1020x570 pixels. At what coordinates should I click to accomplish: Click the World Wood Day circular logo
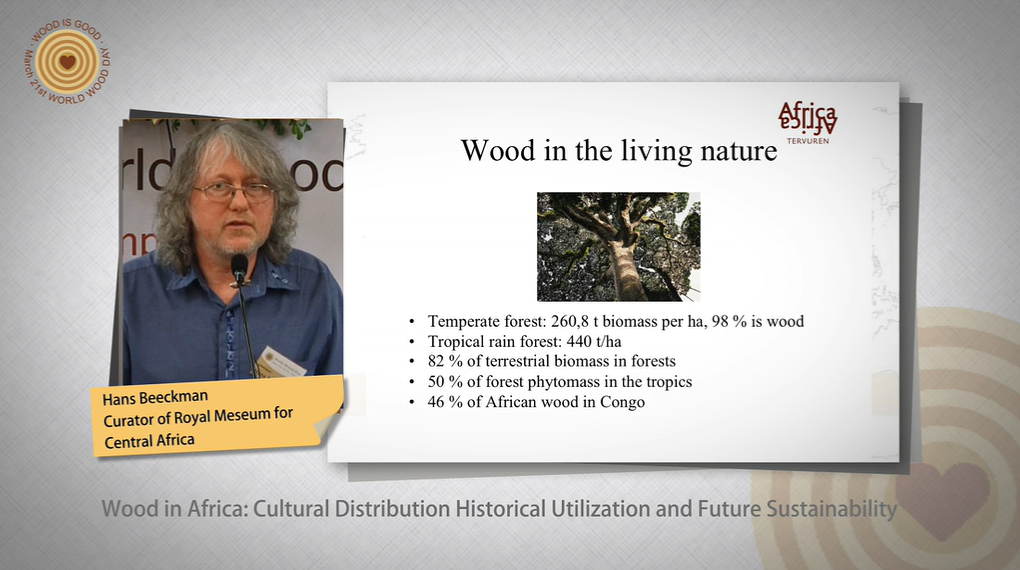click(x=67, y=61)
